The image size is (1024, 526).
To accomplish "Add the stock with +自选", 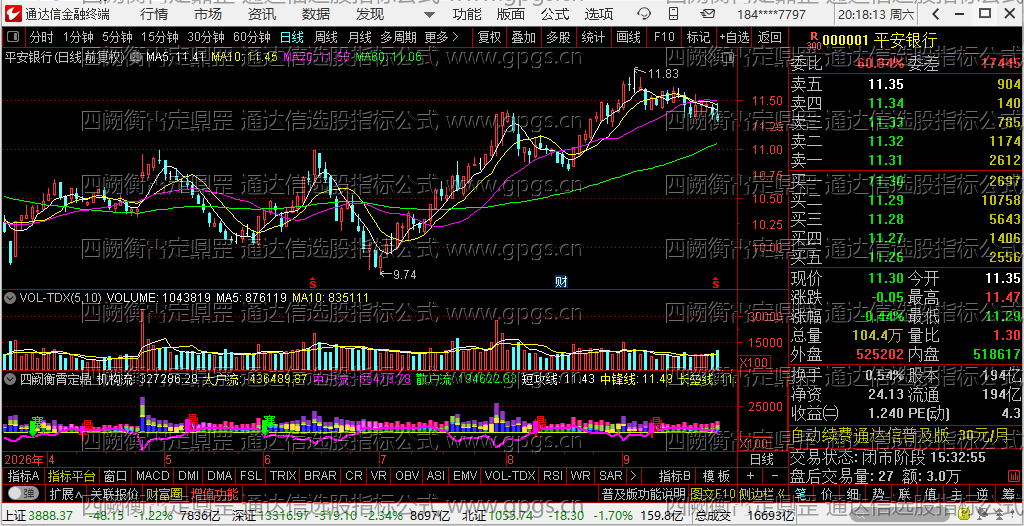I will pos(735,37).
